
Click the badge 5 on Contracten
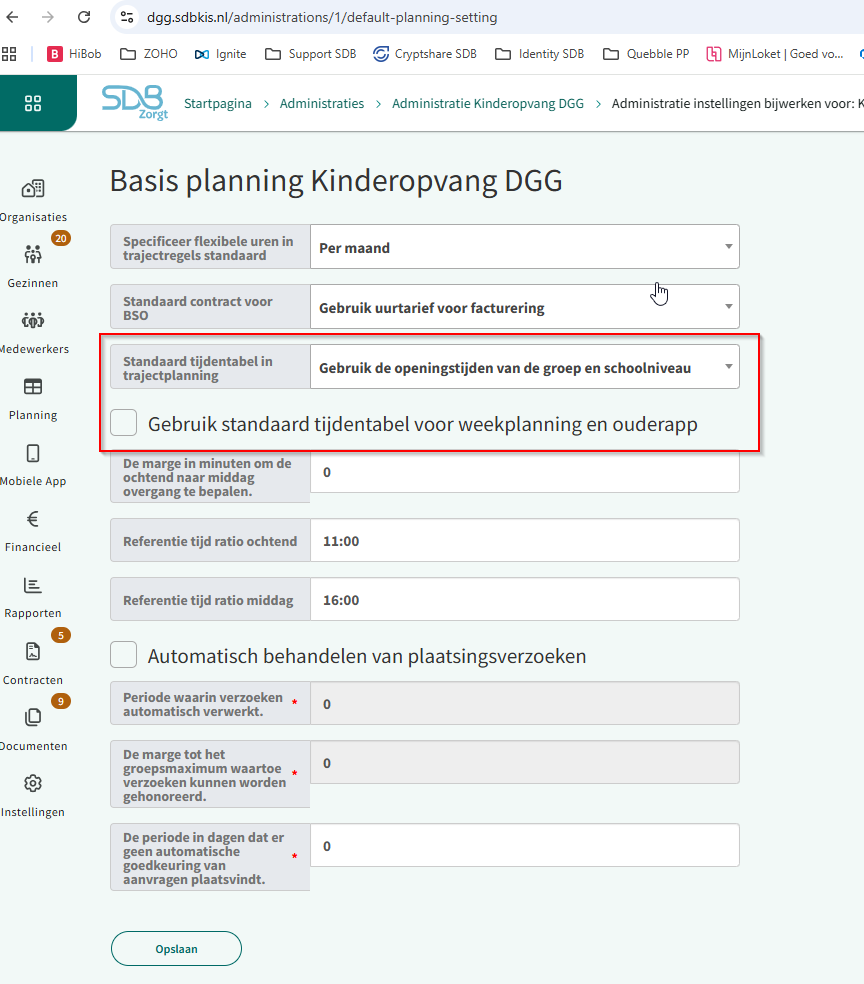point(61,635)
